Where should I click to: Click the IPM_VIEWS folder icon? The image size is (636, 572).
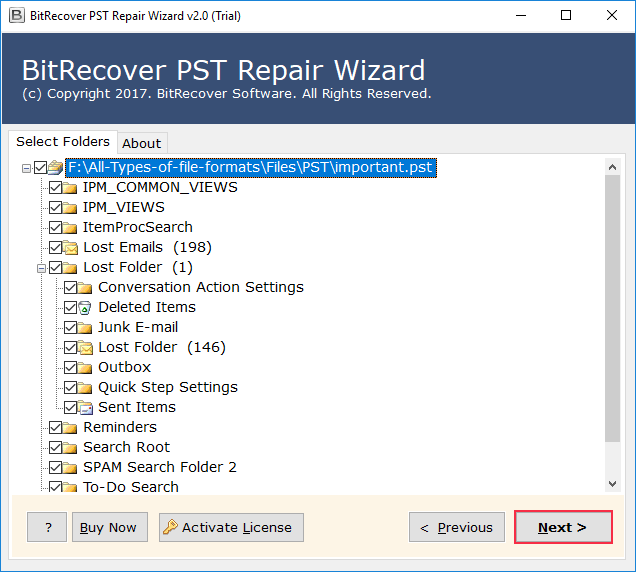pyautogui.click(x=70, y=207)
